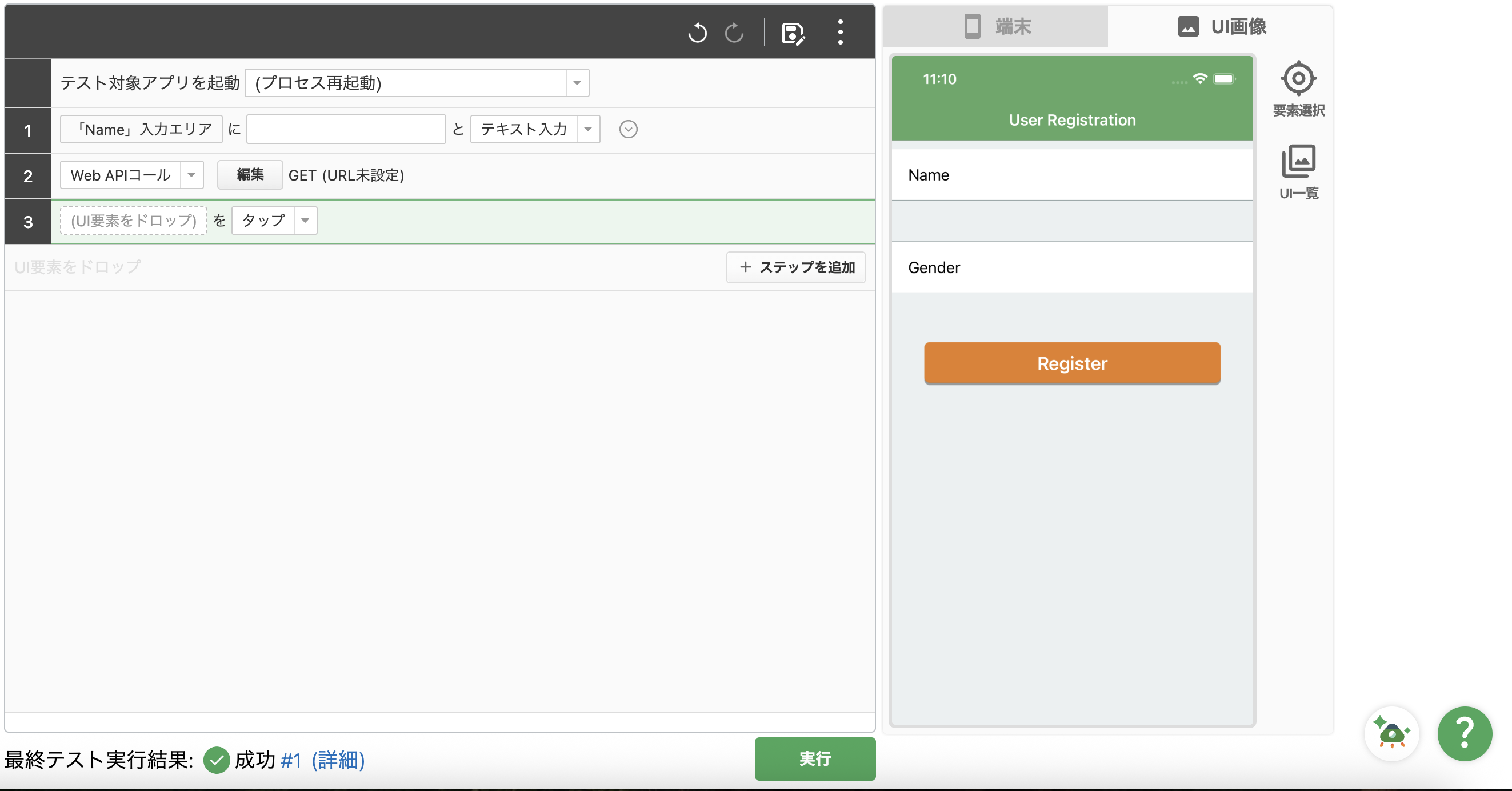Open the three-dot overflow menu

click(x=841, y=33)
